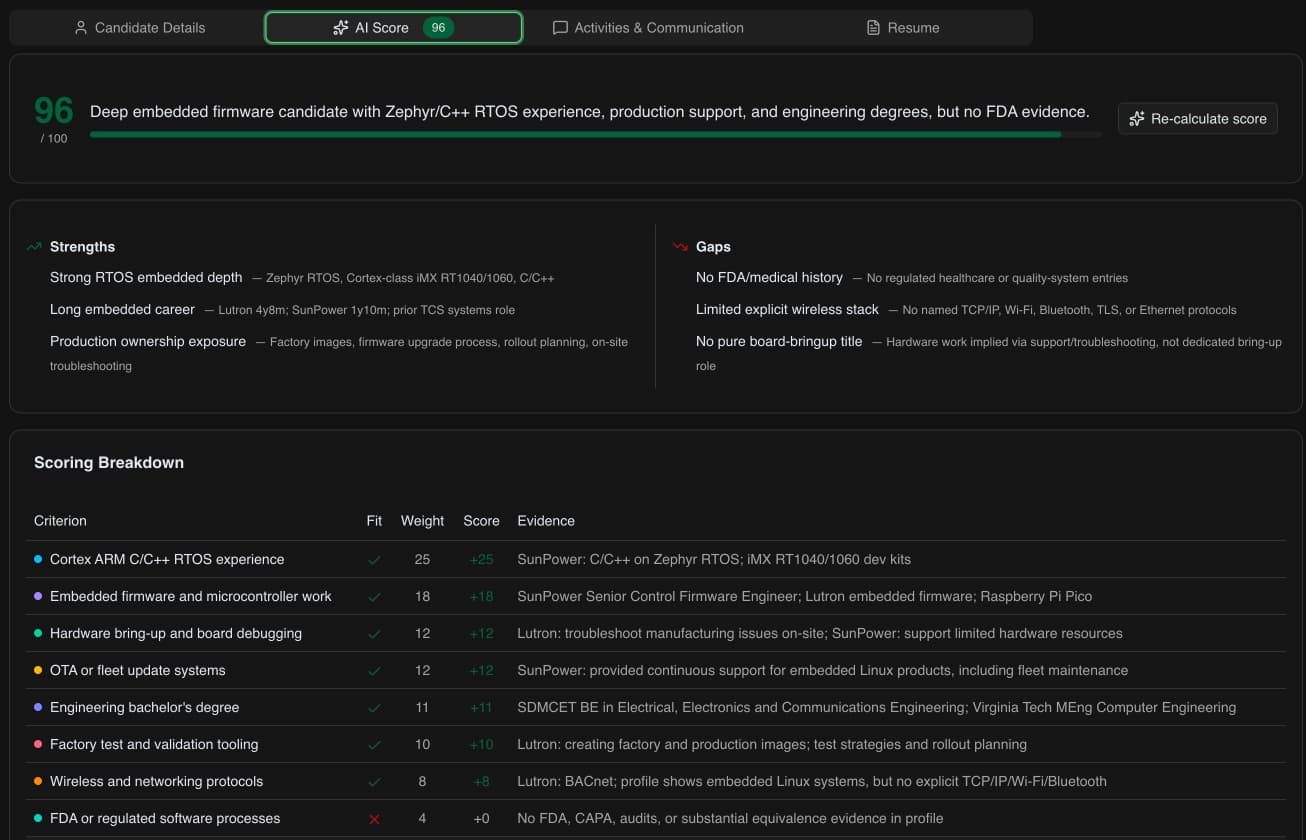Image resolution: width=1306 pixels, height=840 pixels.
Task: Click the Evidence column header
Action: (546, 521)
